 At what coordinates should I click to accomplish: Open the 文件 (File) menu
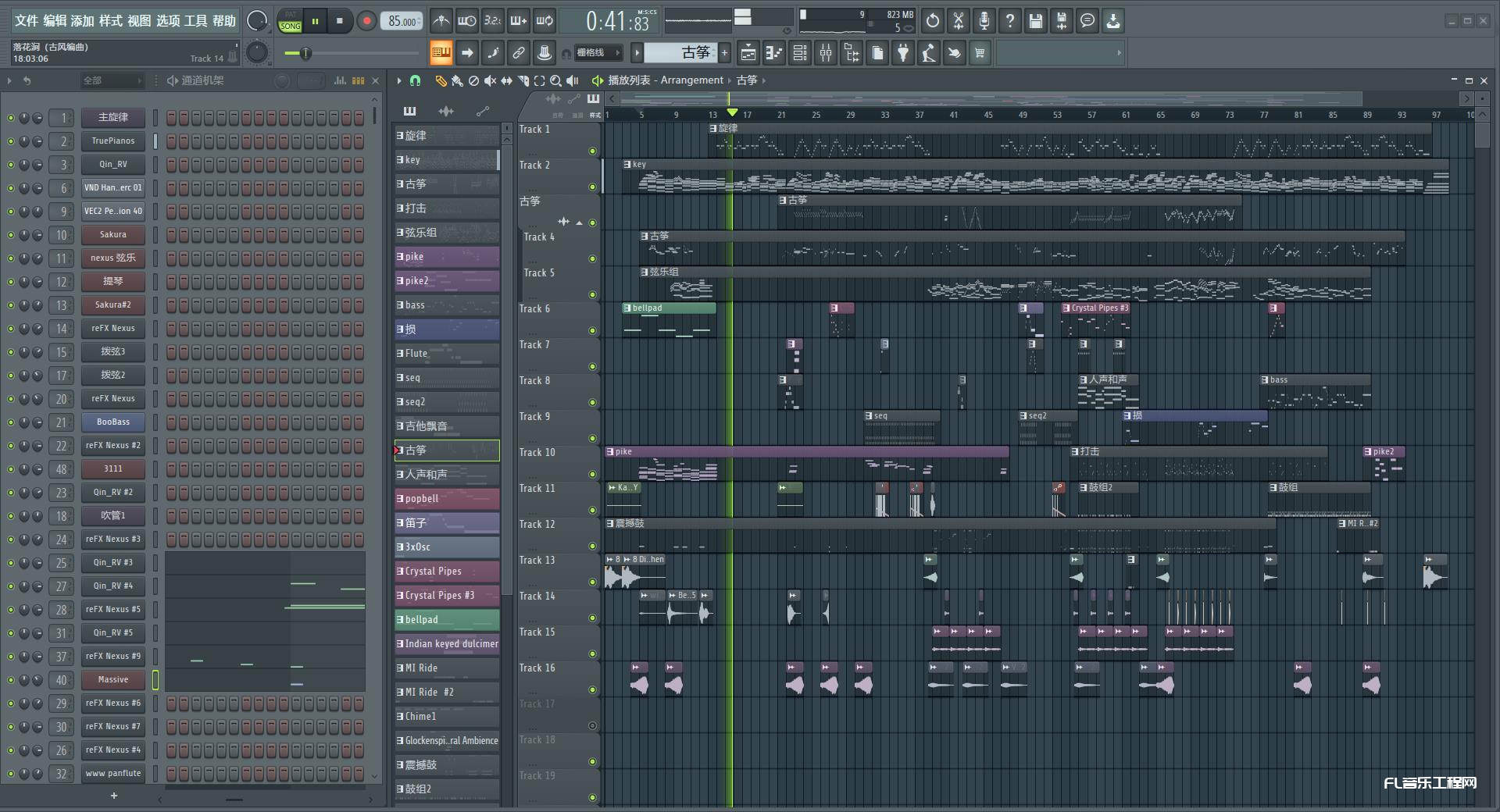(26, 21)
